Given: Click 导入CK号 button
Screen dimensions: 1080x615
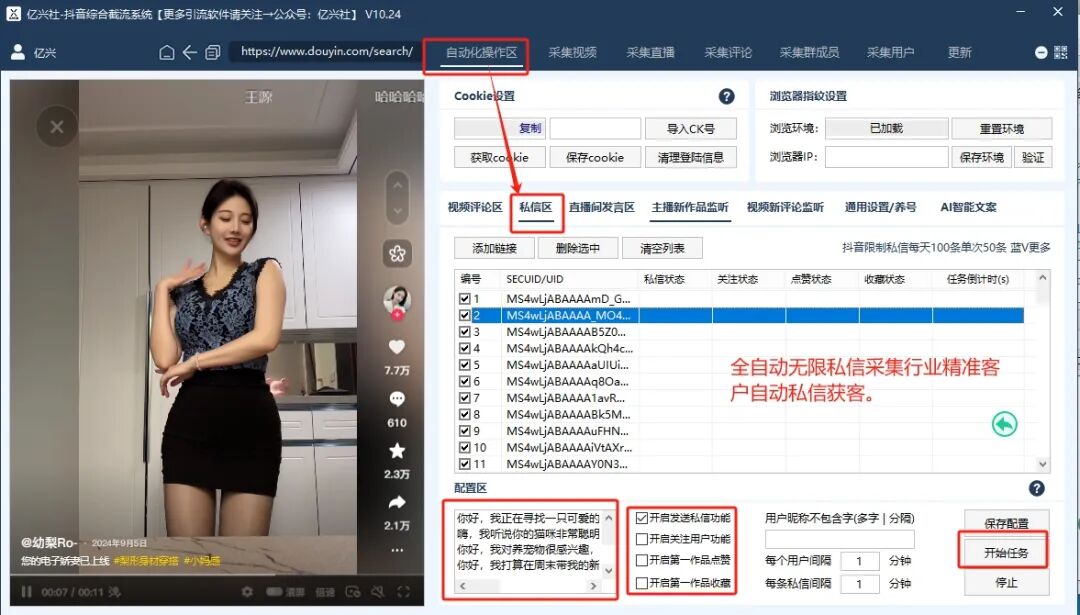Looking at the screenshot, I should pyautogui.click(x=691, y=129).
